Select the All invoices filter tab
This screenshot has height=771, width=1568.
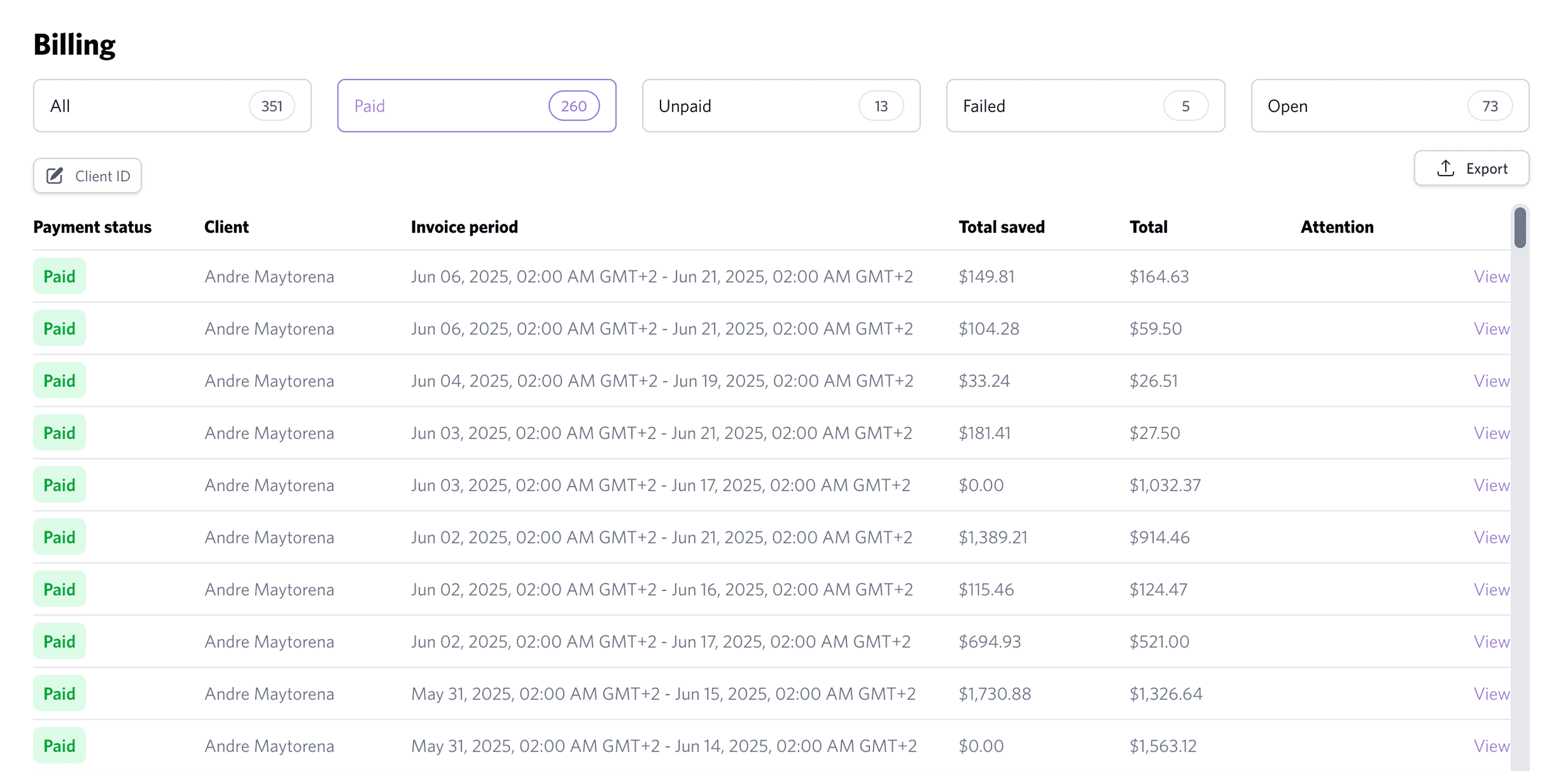point(172,106)
